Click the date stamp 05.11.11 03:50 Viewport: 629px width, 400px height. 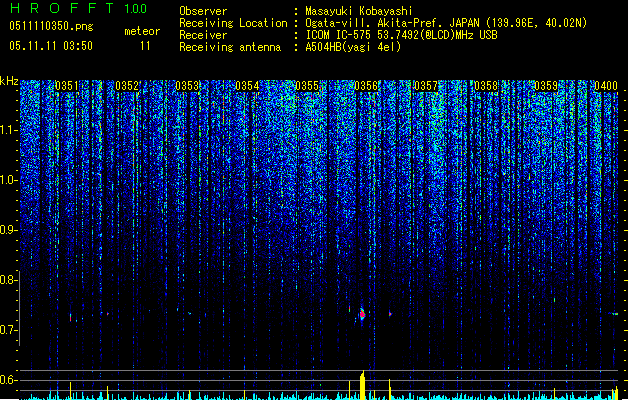(51, 46)
